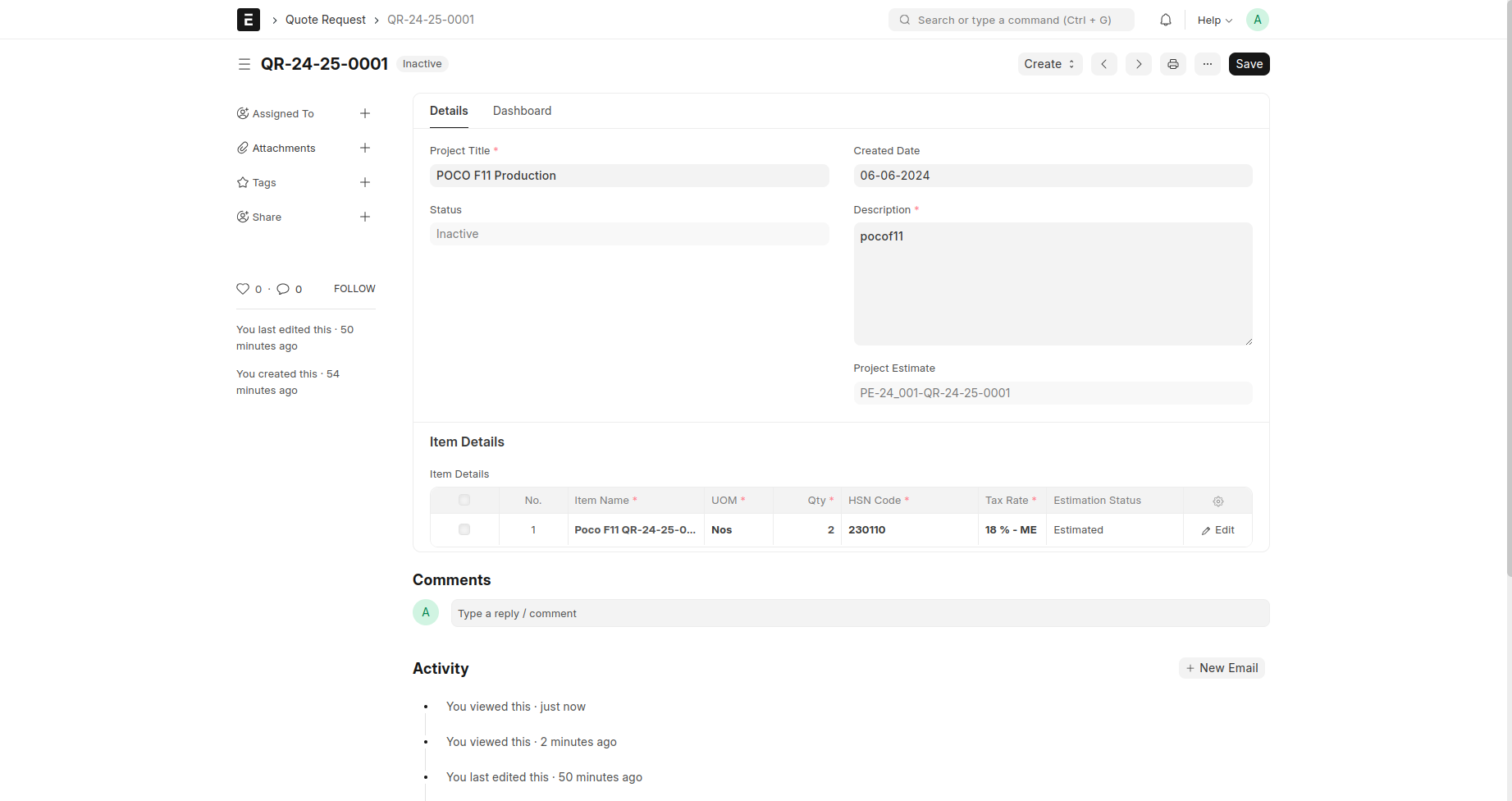Click the notification bell icon
Screen dimensions: 1512x801
tap(1165, 20)
